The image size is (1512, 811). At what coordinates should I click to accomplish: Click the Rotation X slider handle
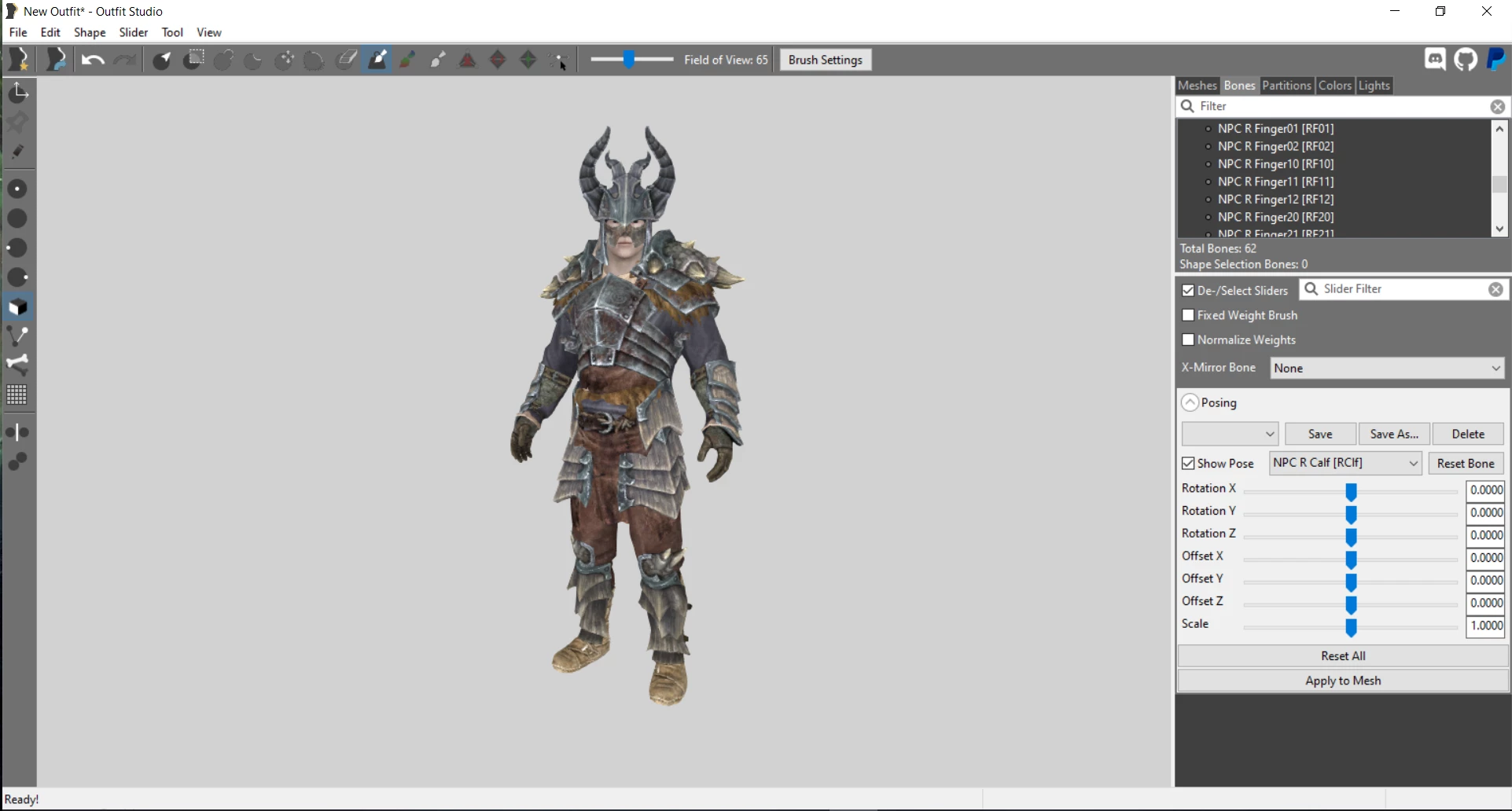(1351, 492)
